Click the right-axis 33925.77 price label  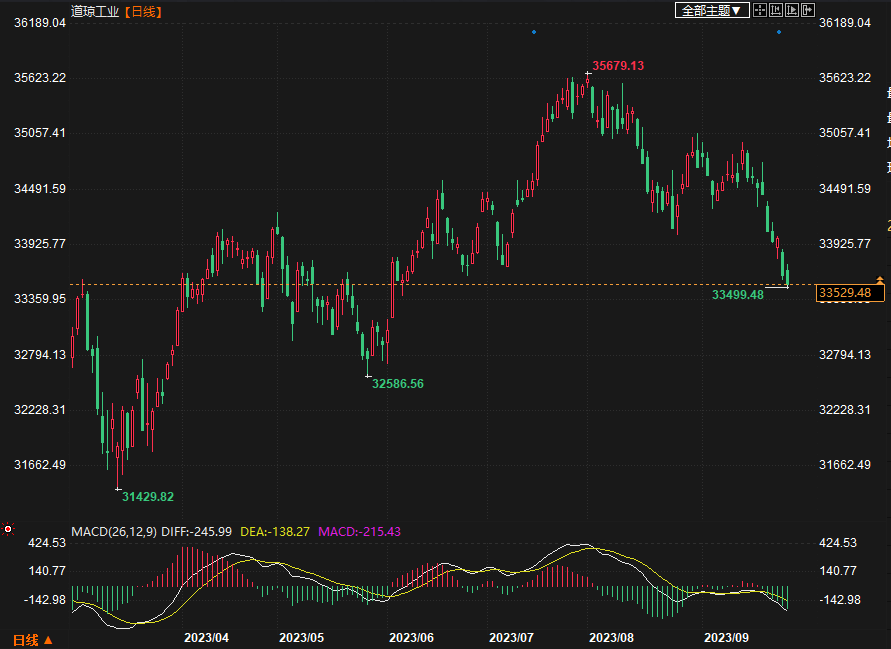click(844, 244)
